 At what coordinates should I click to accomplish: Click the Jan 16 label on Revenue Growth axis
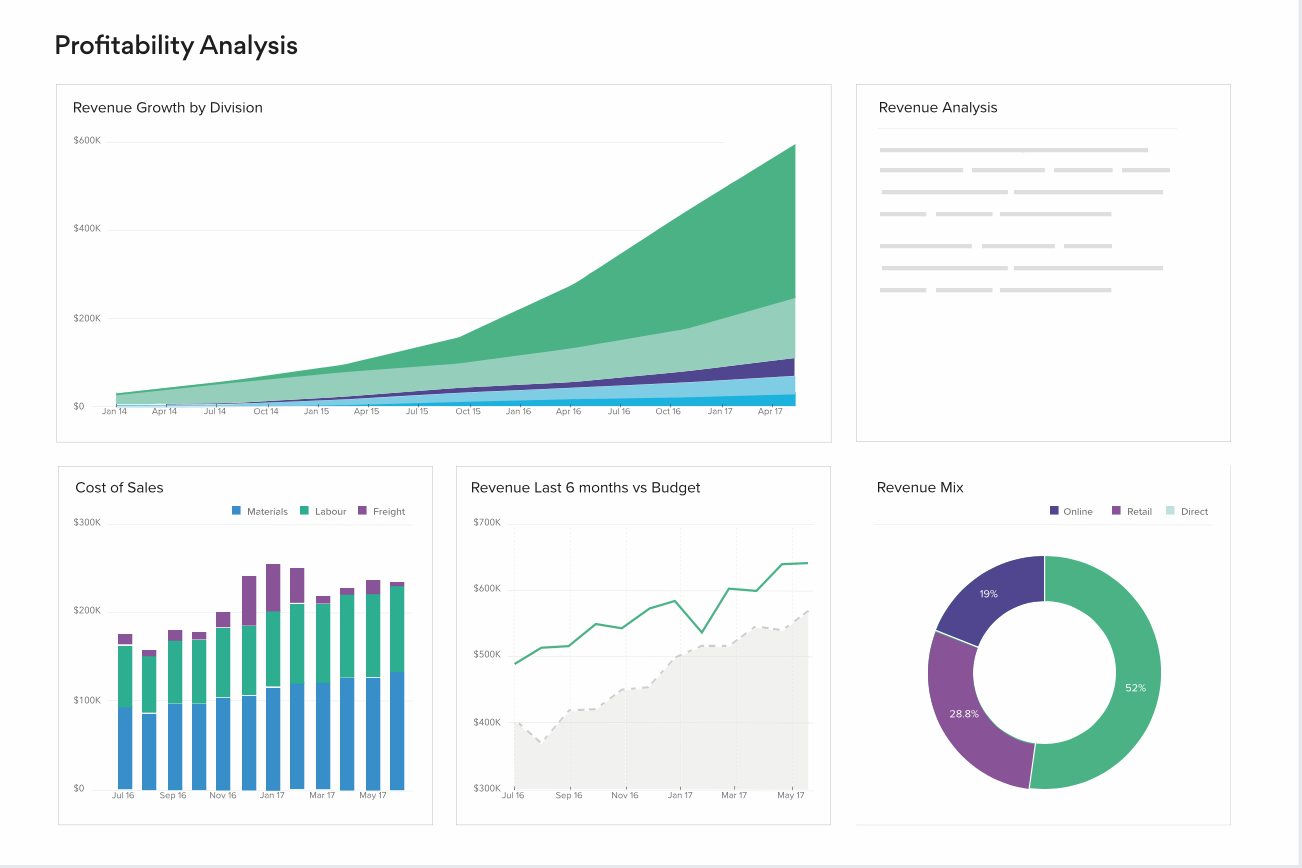518,411
